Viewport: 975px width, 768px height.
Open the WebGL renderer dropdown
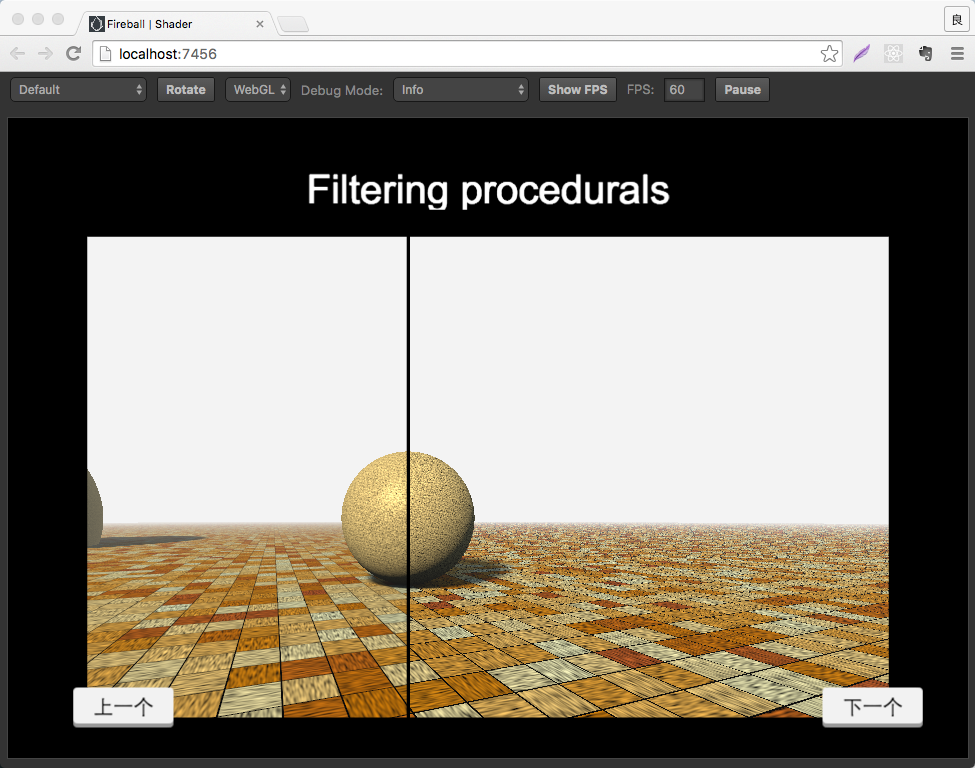(x=257, y=90)
